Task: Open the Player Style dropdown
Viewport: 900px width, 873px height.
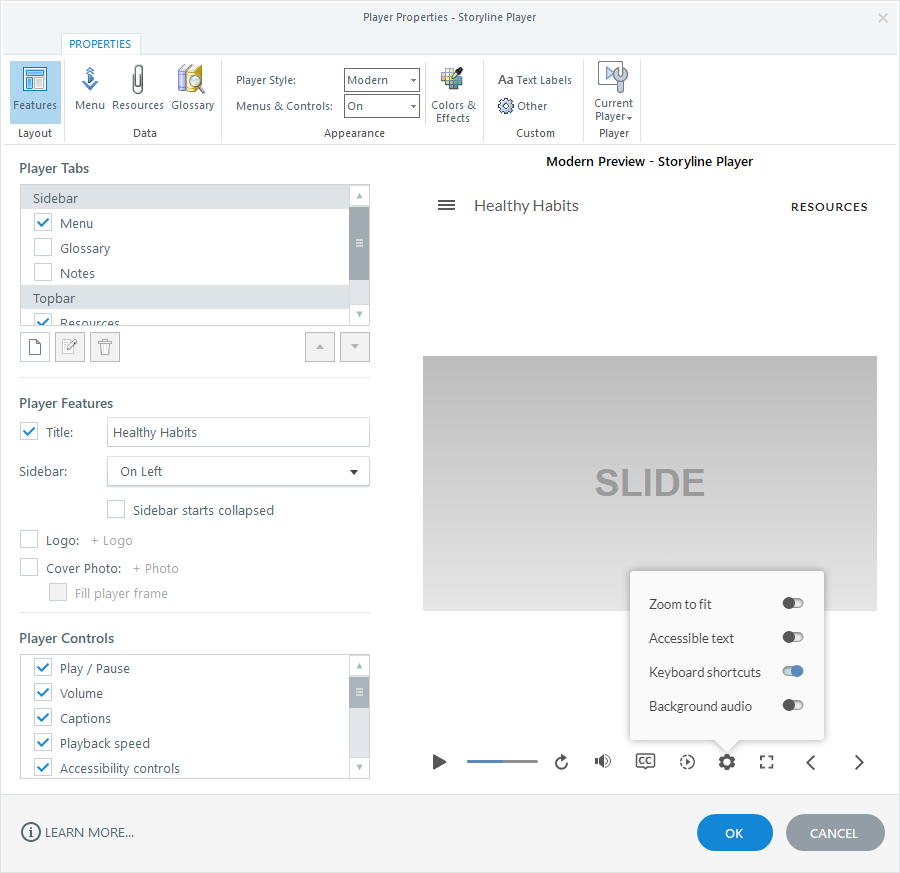Action: (382, 80)
